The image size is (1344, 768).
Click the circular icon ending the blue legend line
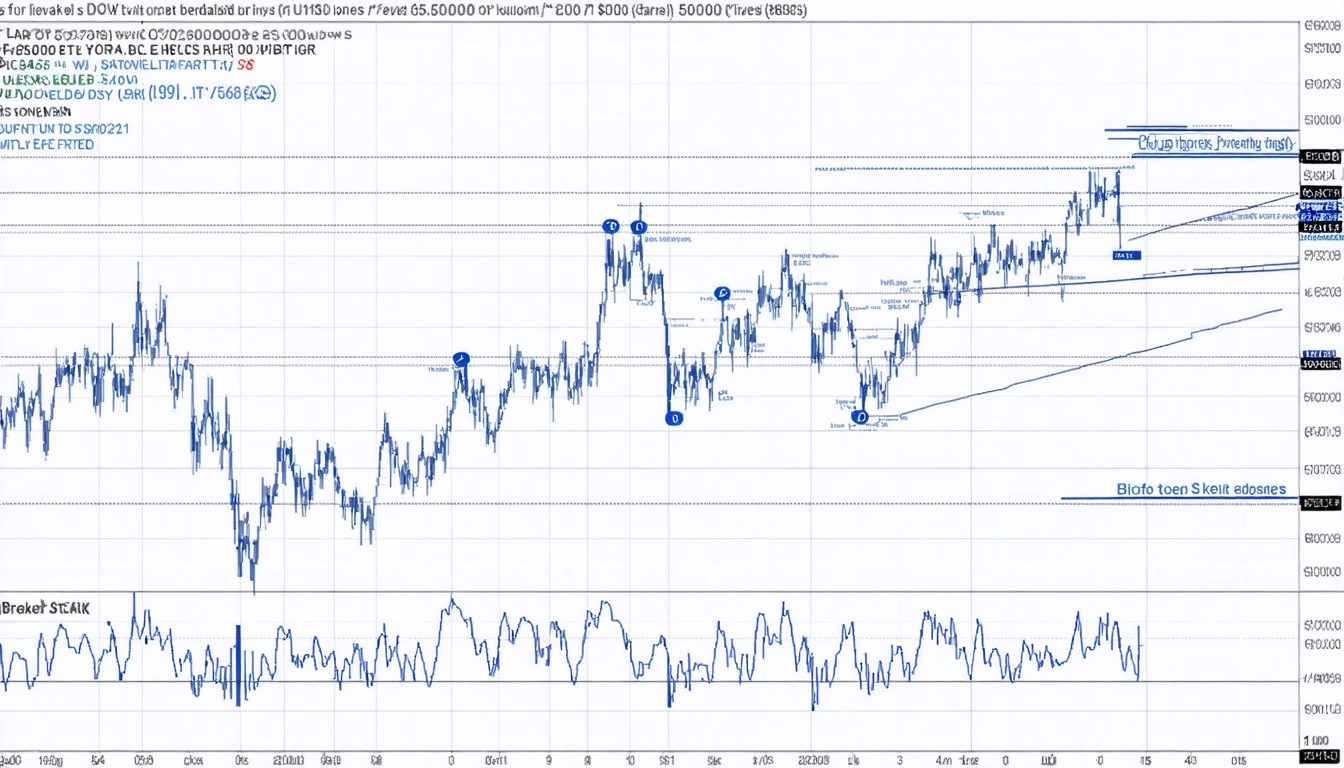(x=264, y=94)
